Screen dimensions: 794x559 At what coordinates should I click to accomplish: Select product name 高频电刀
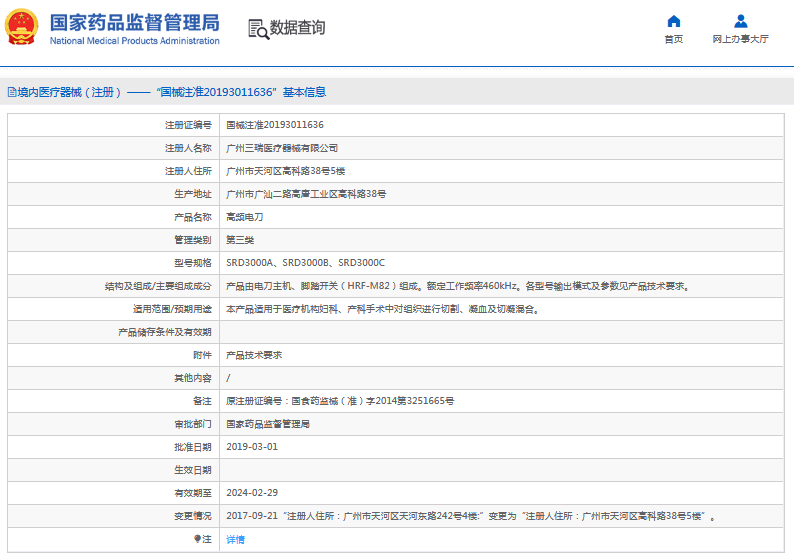245,217
